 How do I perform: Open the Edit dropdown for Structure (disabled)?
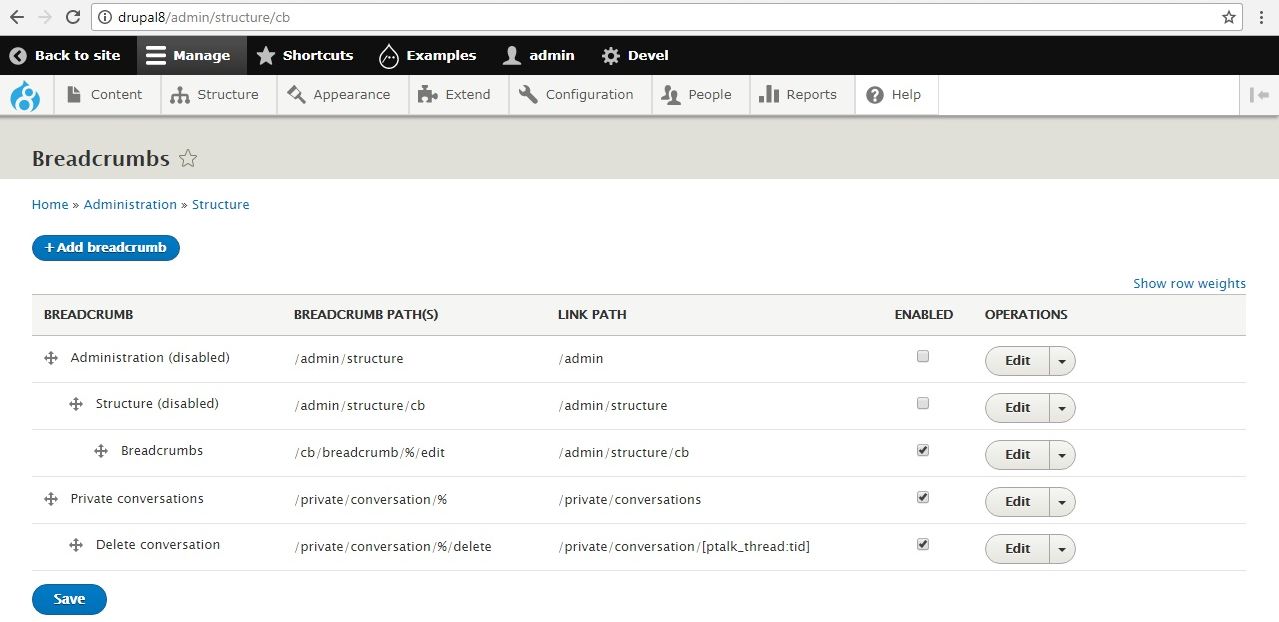[1062, 408]
